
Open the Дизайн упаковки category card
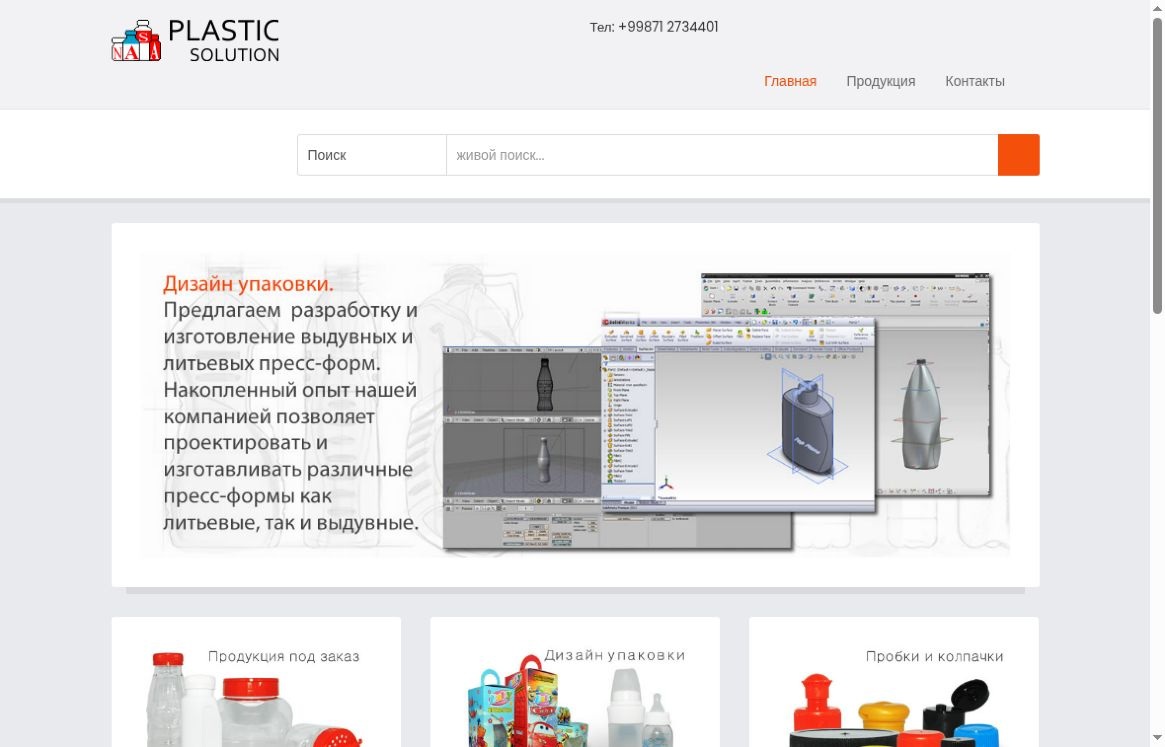(575, 682)
